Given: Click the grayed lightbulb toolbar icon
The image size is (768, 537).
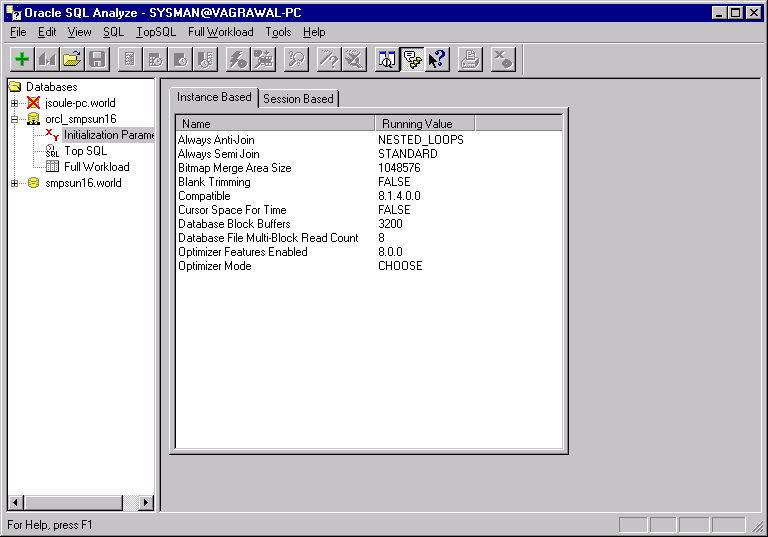Looking at the screenshot, I should [x=296, y=59].
